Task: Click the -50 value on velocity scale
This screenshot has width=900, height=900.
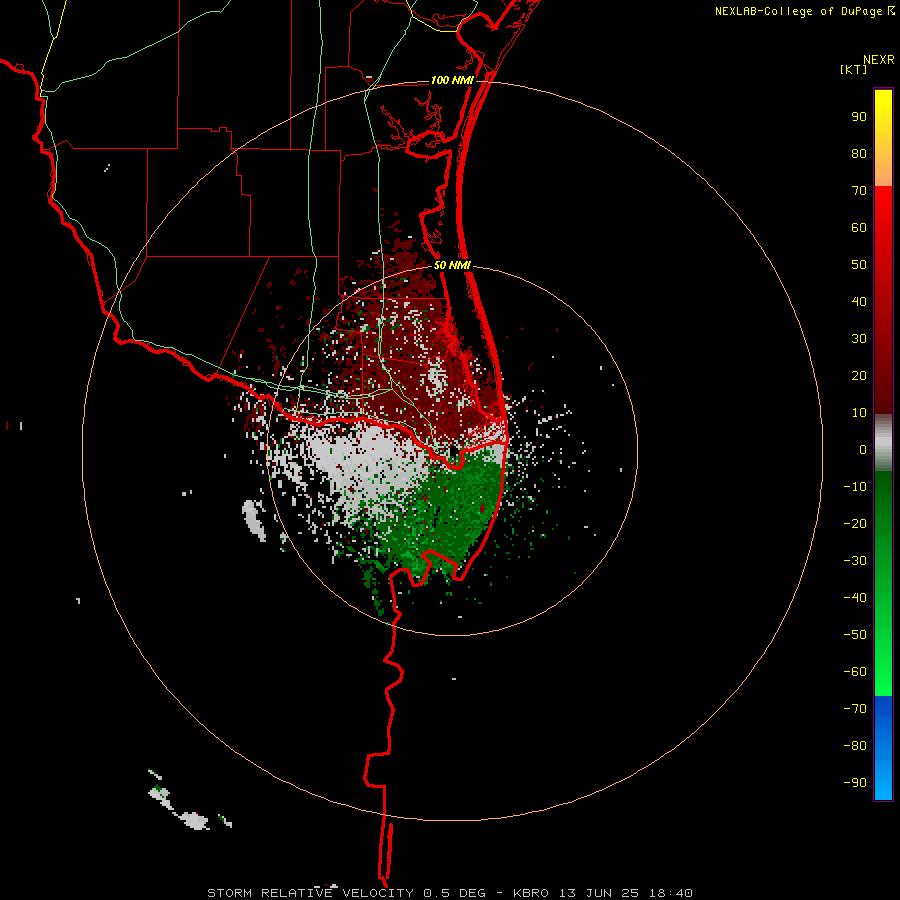Action: coord(855,635)
